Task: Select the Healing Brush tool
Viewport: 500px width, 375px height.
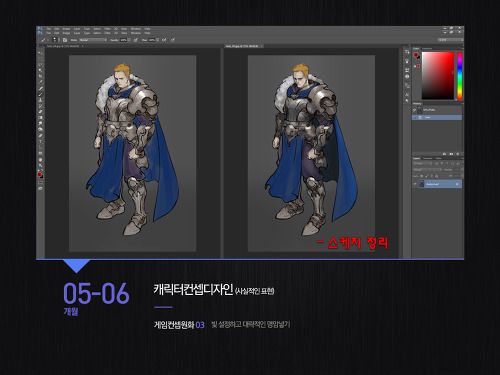Action: tap(41, 88)
